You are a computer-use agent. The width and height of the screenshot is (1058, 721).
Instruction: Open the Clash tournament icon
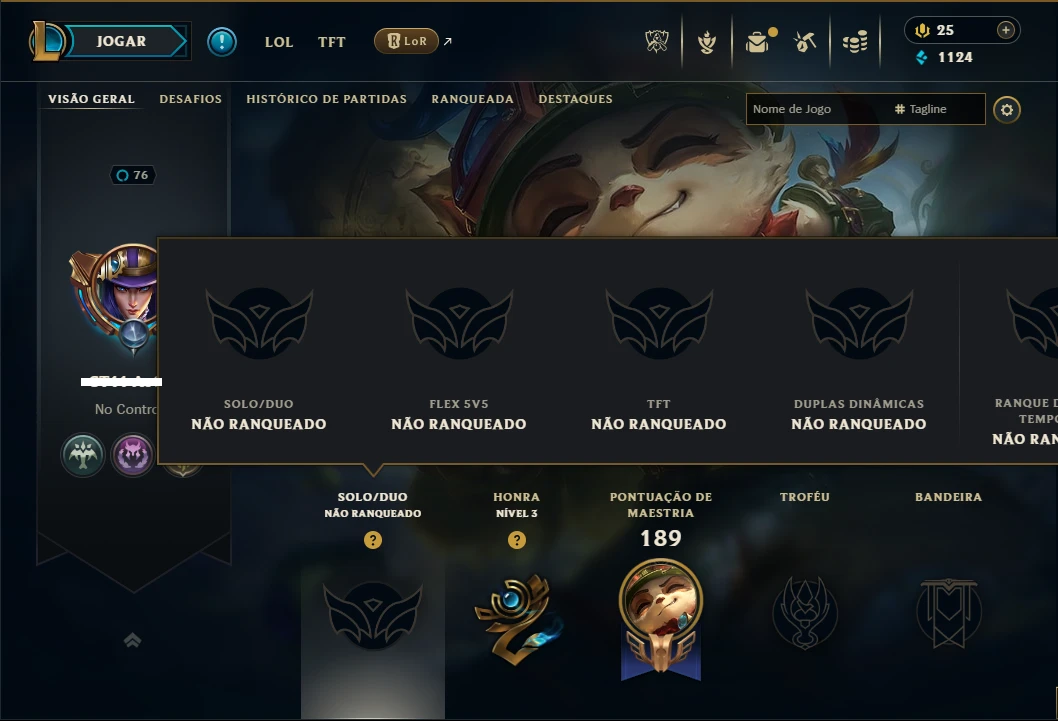[x=657, y=42]
